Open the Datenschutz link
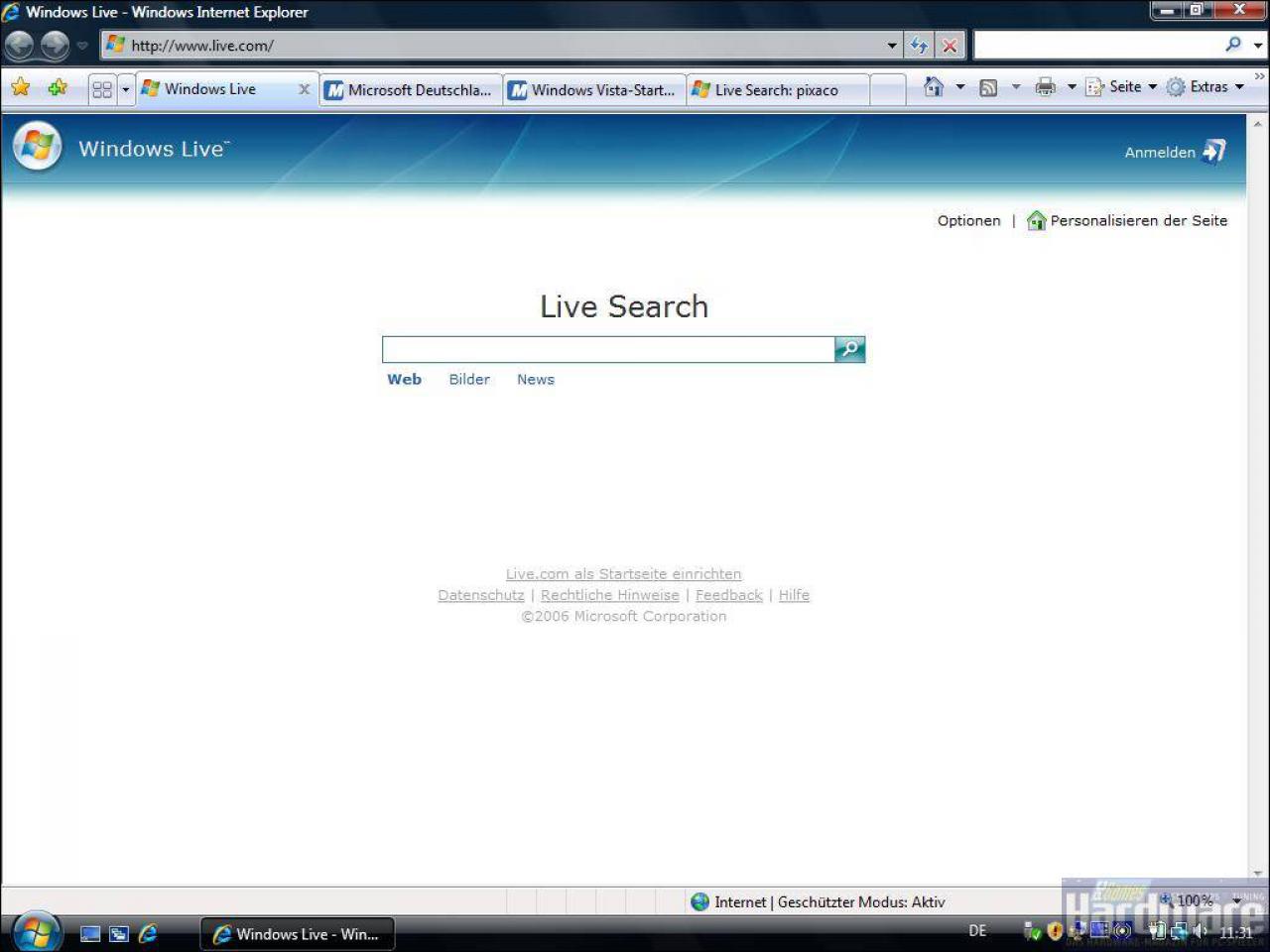This screenshot has width=1270, height=952. click(x=481, y=595)
